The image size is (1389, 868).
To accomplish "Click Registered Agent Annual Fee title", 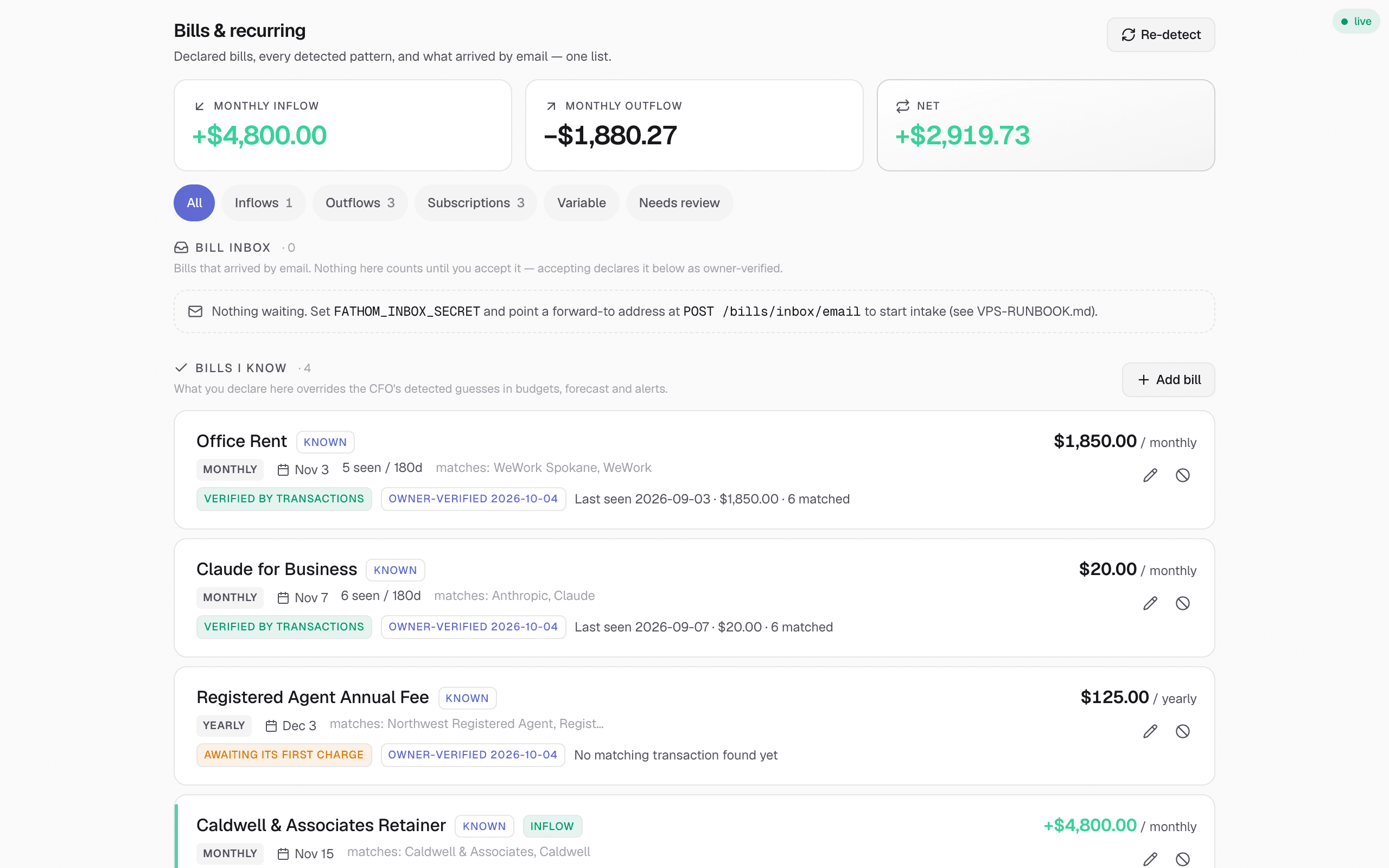I will pos(313,697).
